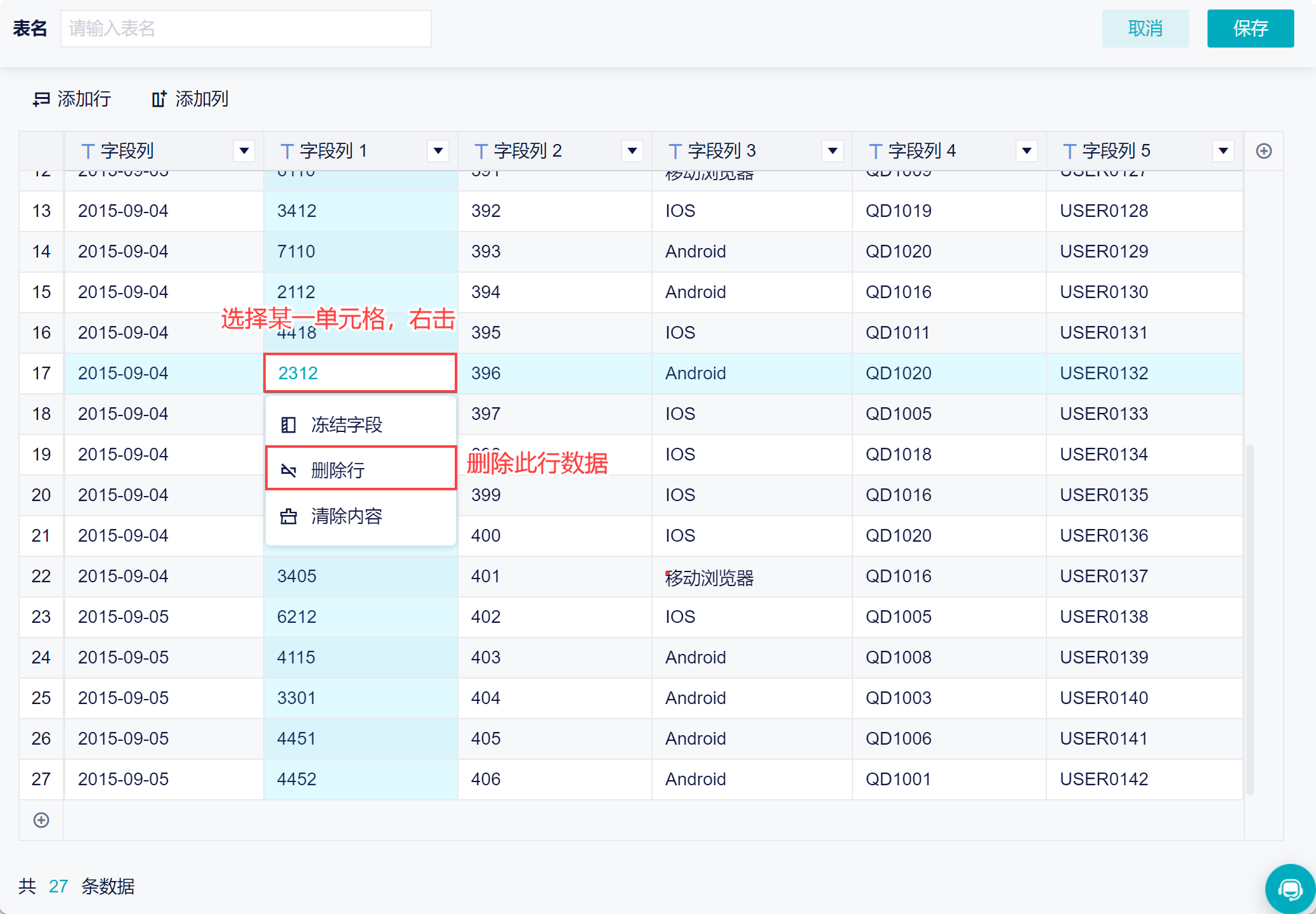Open the chat support bubble icon

(1290, 889)
